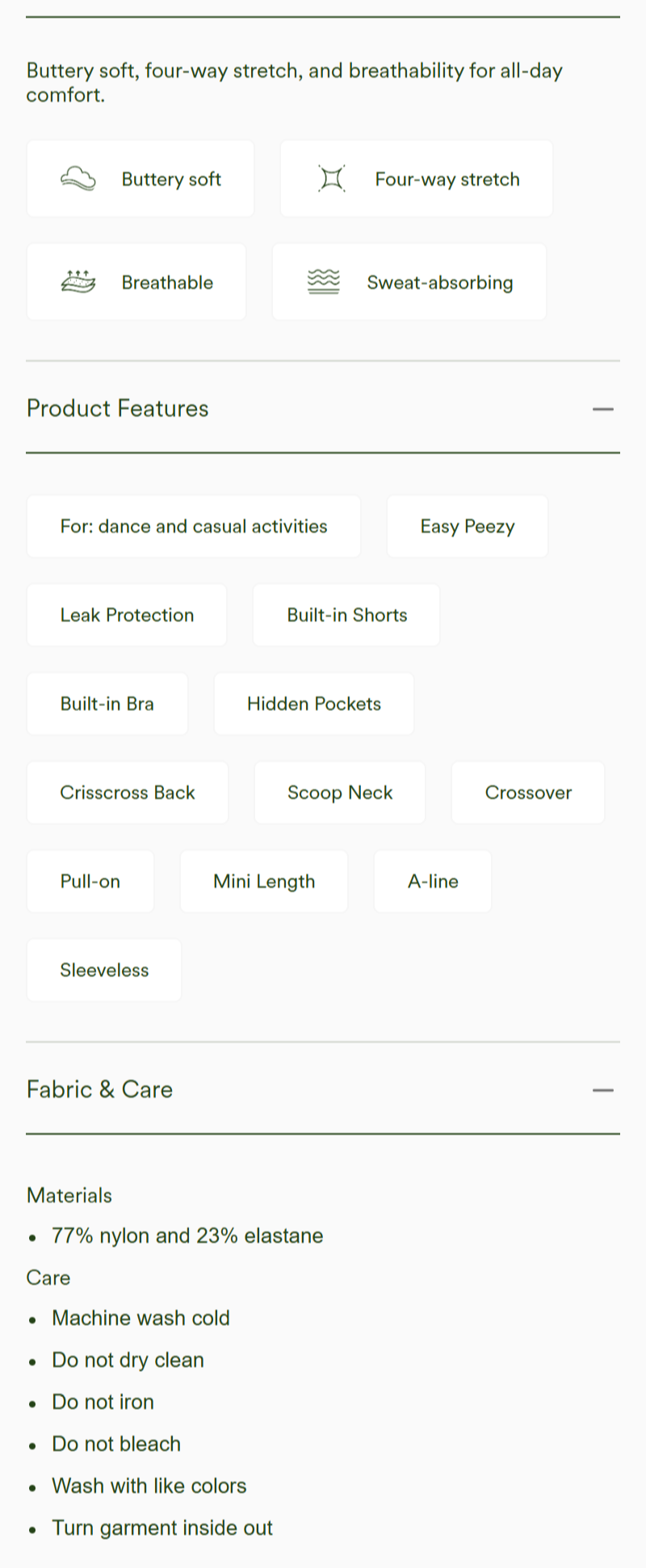Select the Easy Peezy feature tag
Viewport: 646px width, 1568px height.
[468, 526]
